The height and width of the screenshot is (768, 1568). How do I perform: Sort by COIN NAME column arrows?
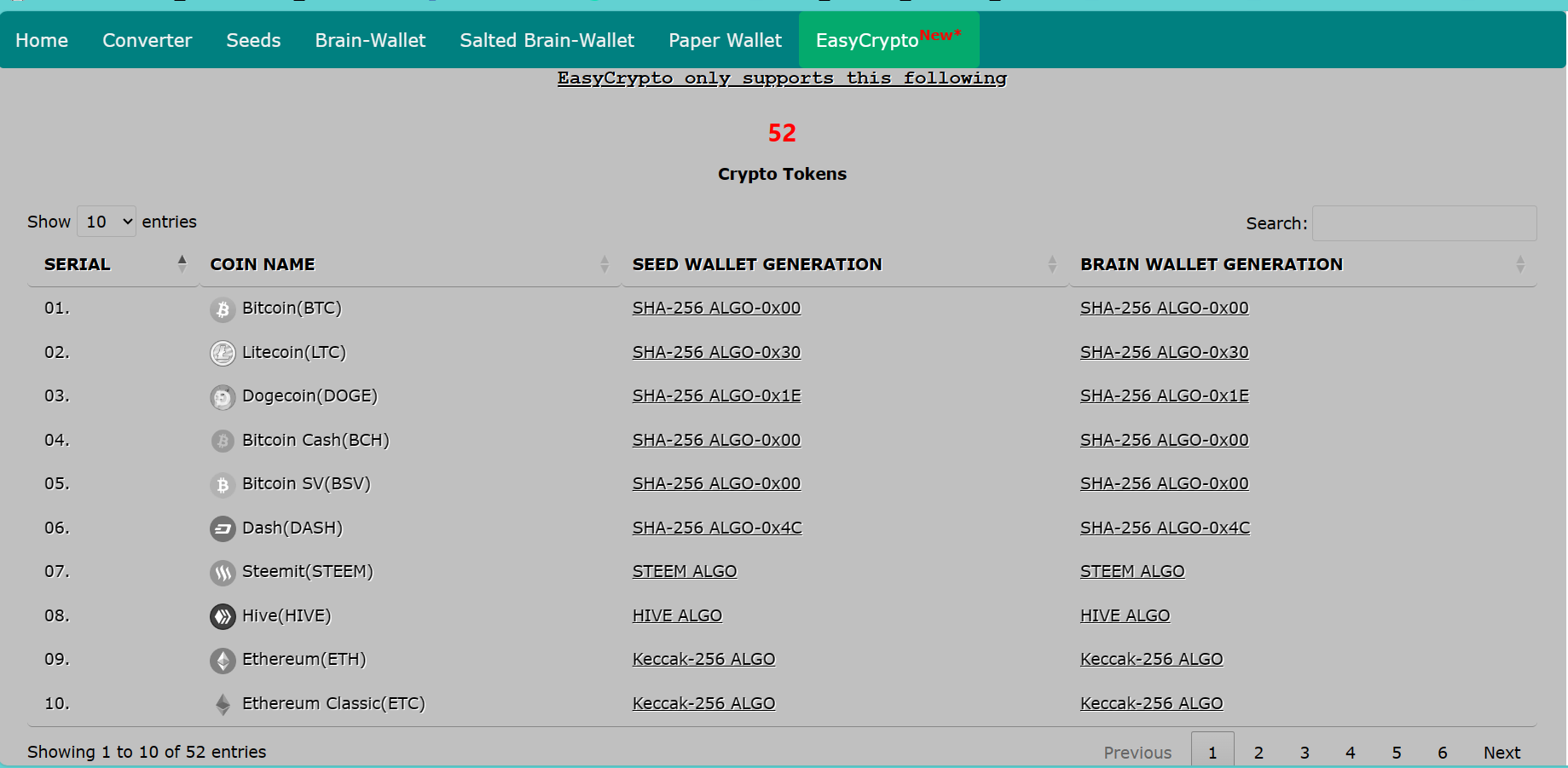coord(605,264)
